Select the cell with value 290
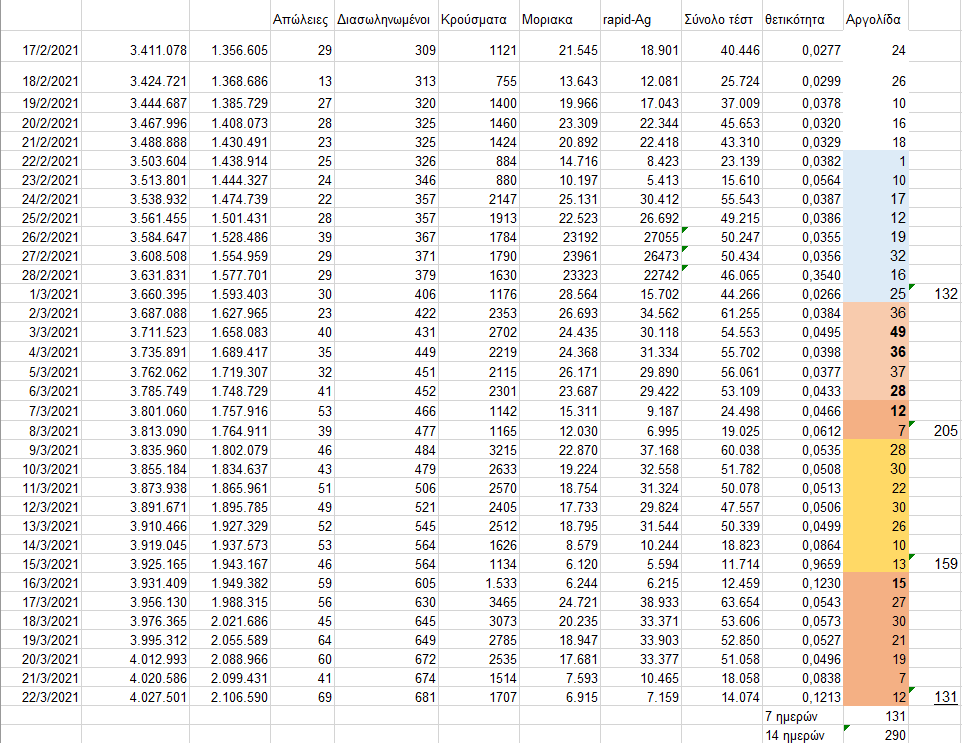The image size is (962, 743). click(877, 735)
